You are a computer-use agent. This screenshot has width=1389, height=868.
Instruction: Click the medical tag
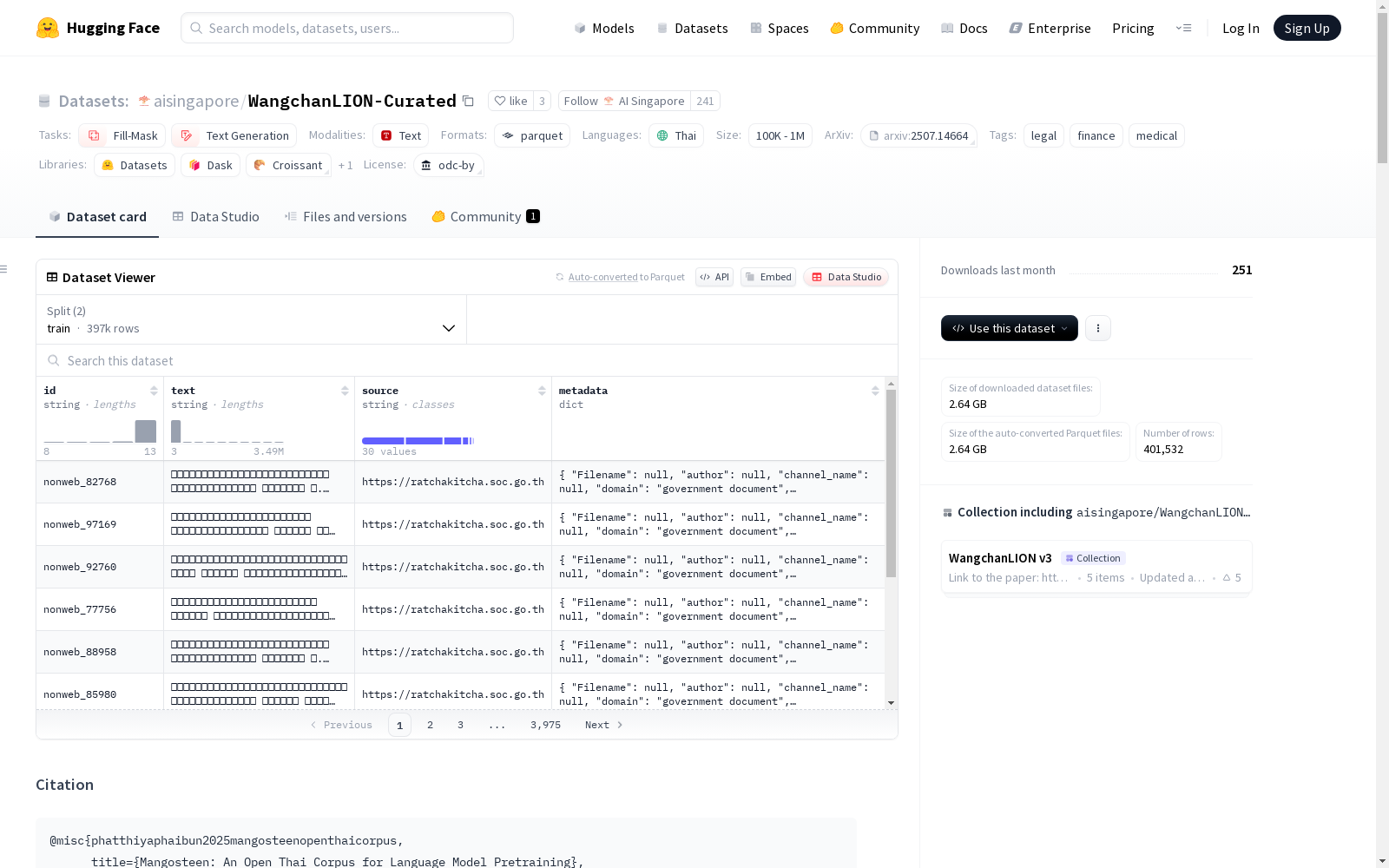click(1156, 135)
